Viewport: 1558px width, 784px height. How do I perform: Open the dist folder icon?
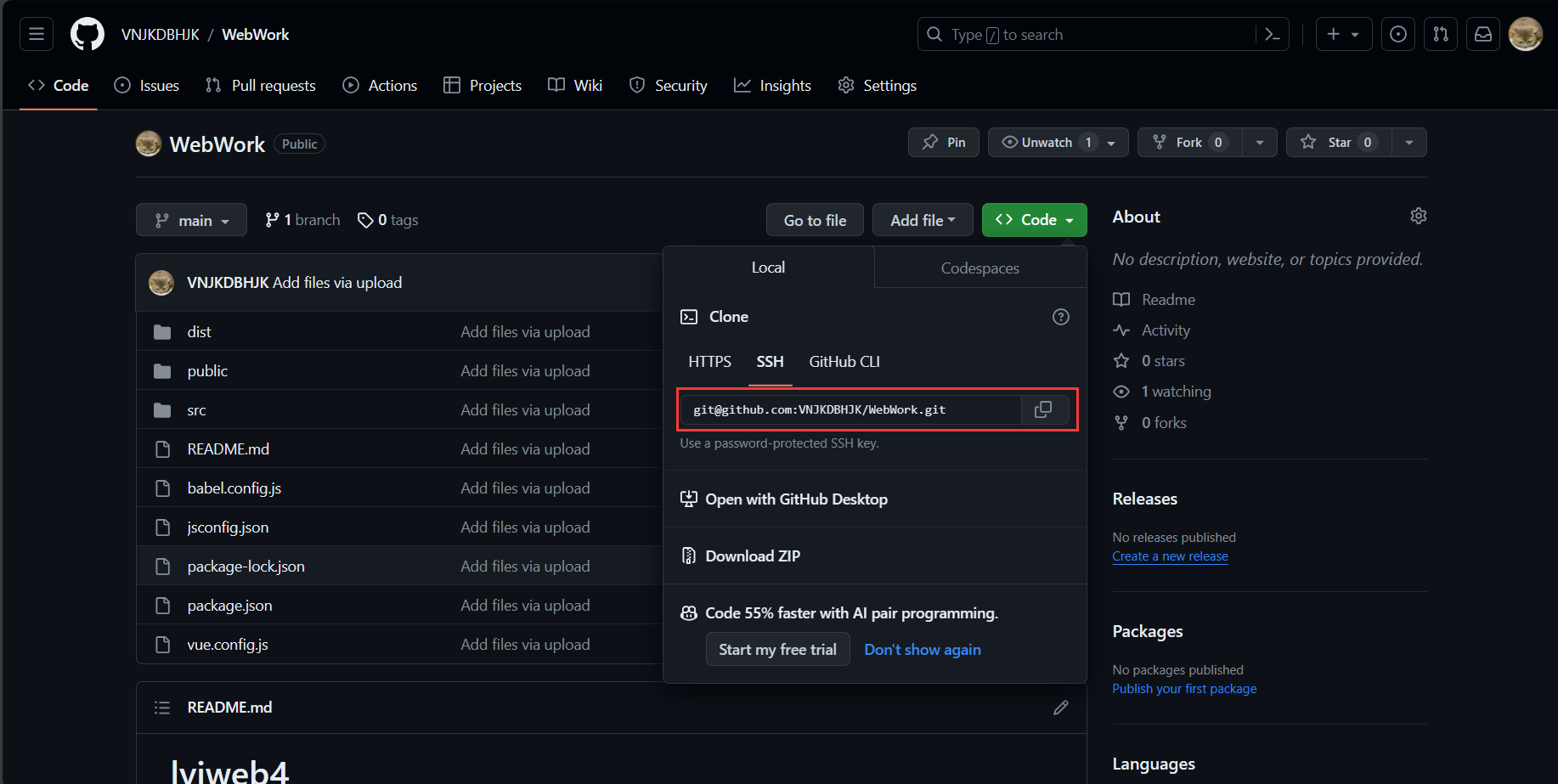click(162, 332)
